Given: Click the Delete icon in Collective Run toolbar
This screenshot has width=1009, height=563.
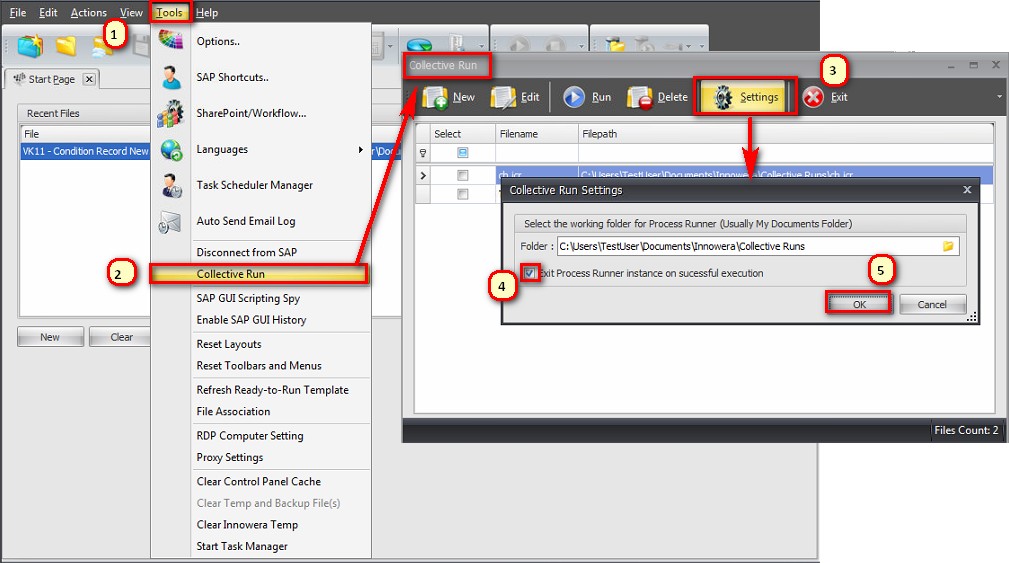Looking at the screenshot, I should [x=640, y=97].
